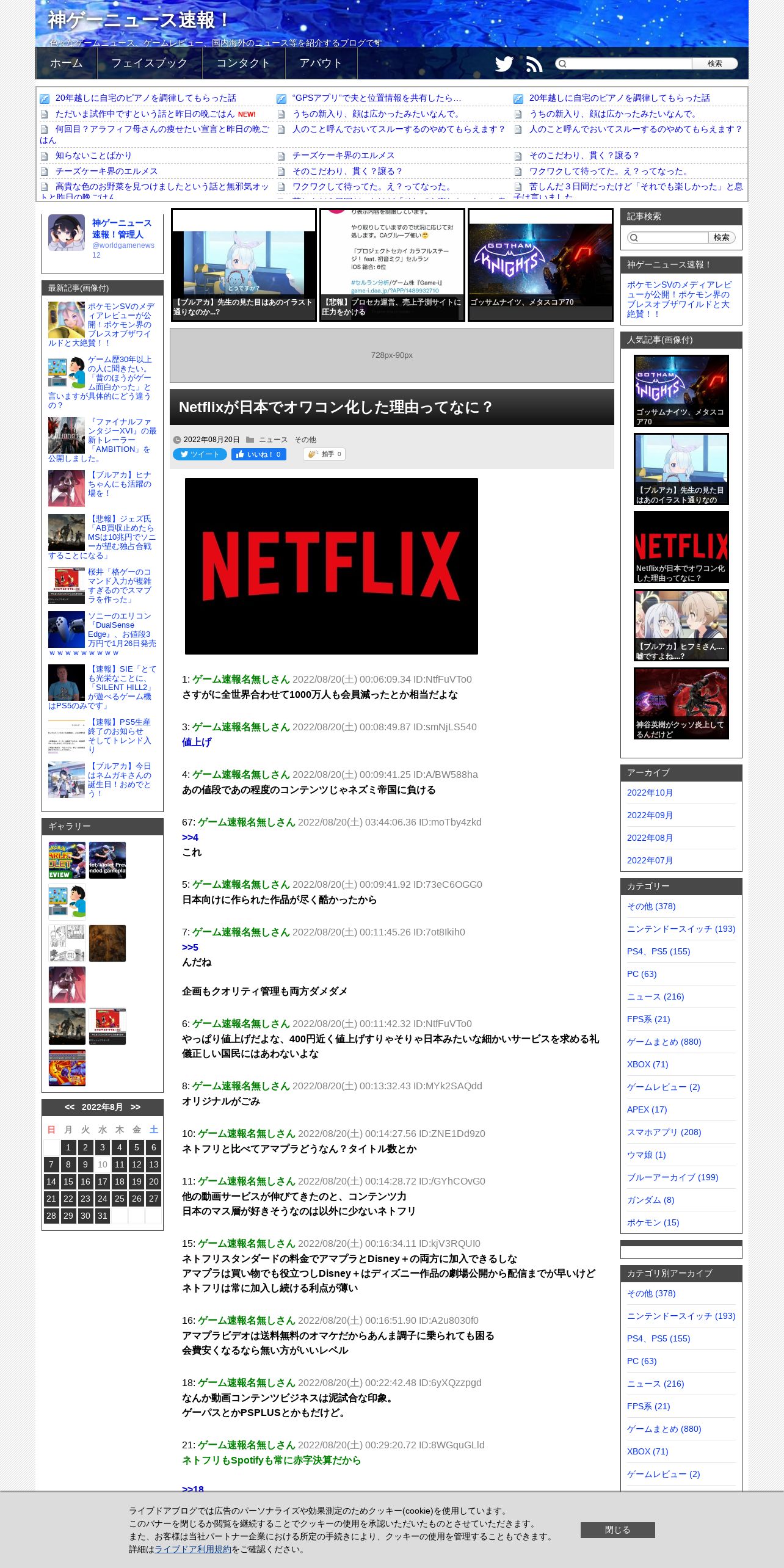
Task: Open the Twitter bird icon in header
Action: [504, 64]
